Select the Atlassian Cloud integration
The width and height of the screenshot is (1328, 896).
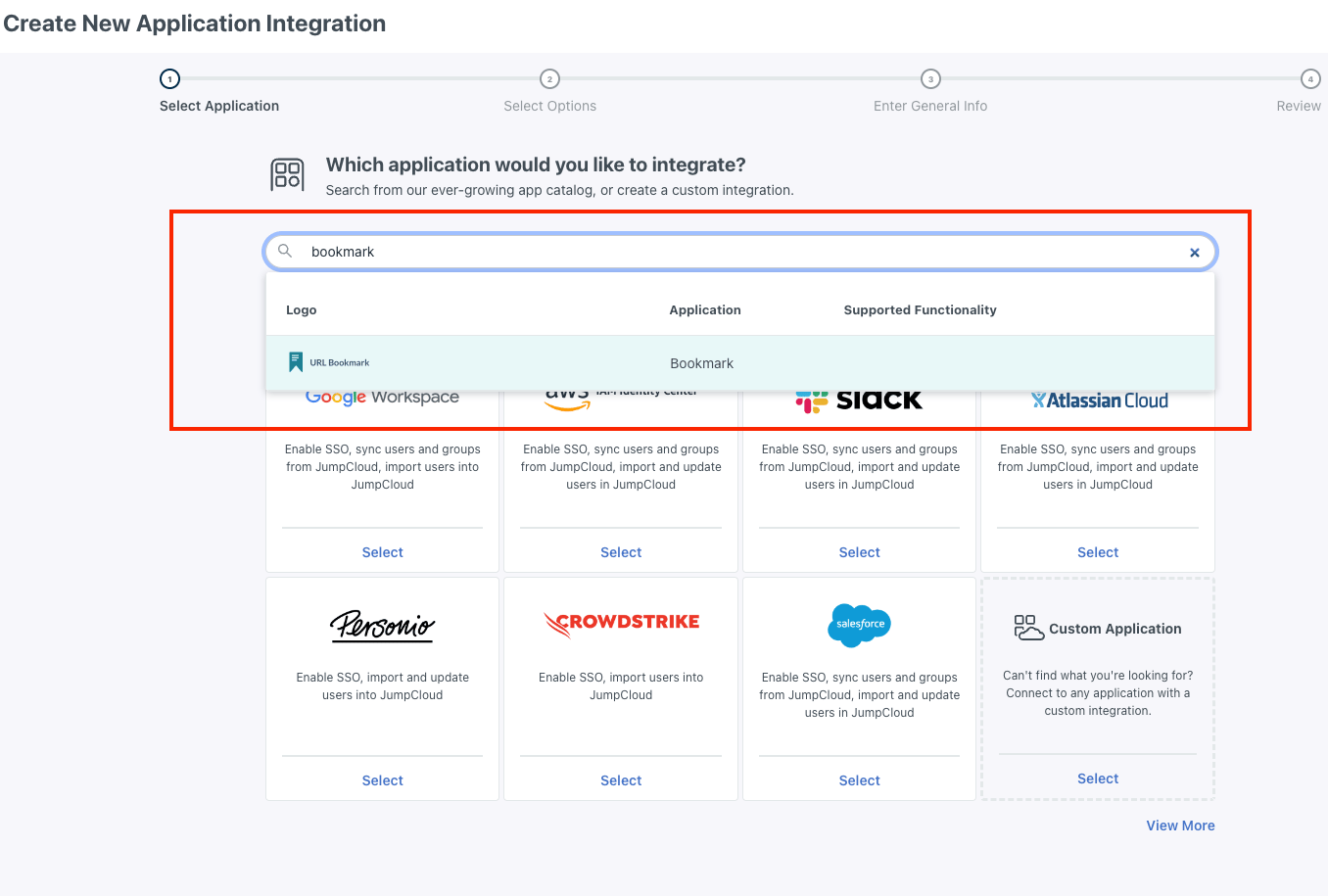pos(1098,552)
